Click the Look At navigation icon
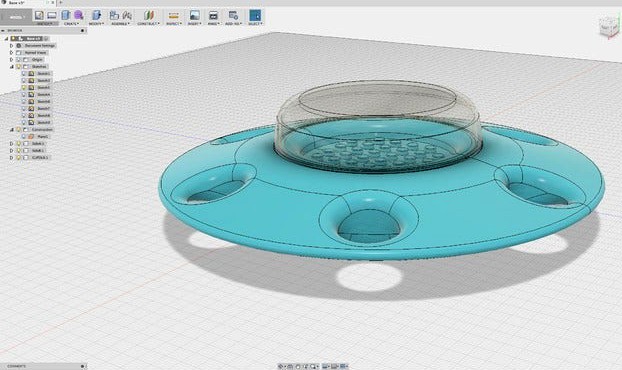 coord(290,366)
